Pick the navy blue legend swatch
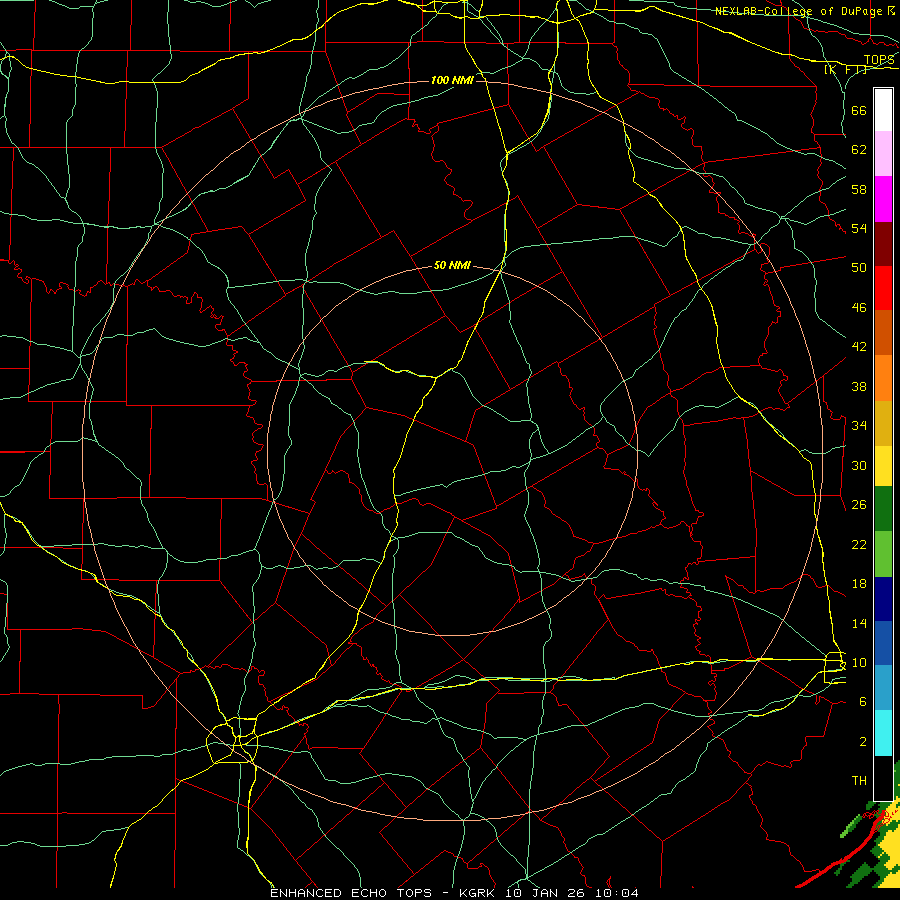 coord(883,599)
